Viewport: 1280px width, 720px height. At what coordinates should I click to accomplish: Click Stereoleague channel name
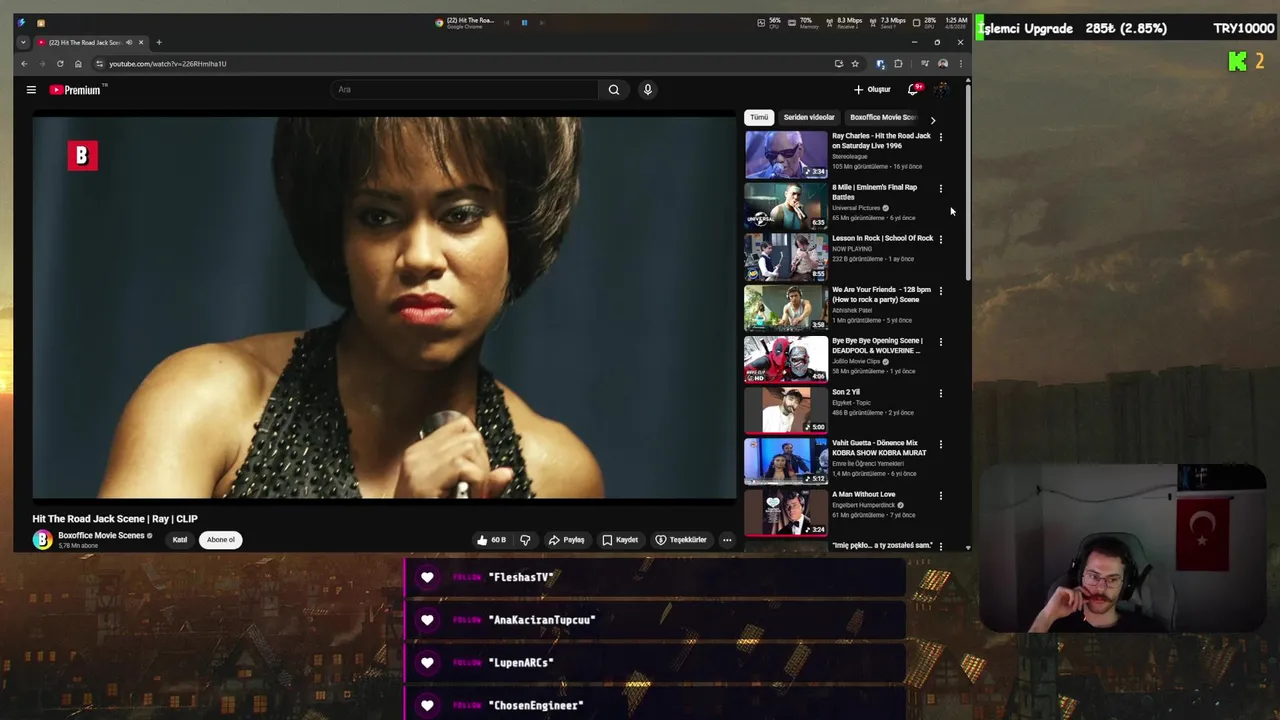click(x=849, y=156)
